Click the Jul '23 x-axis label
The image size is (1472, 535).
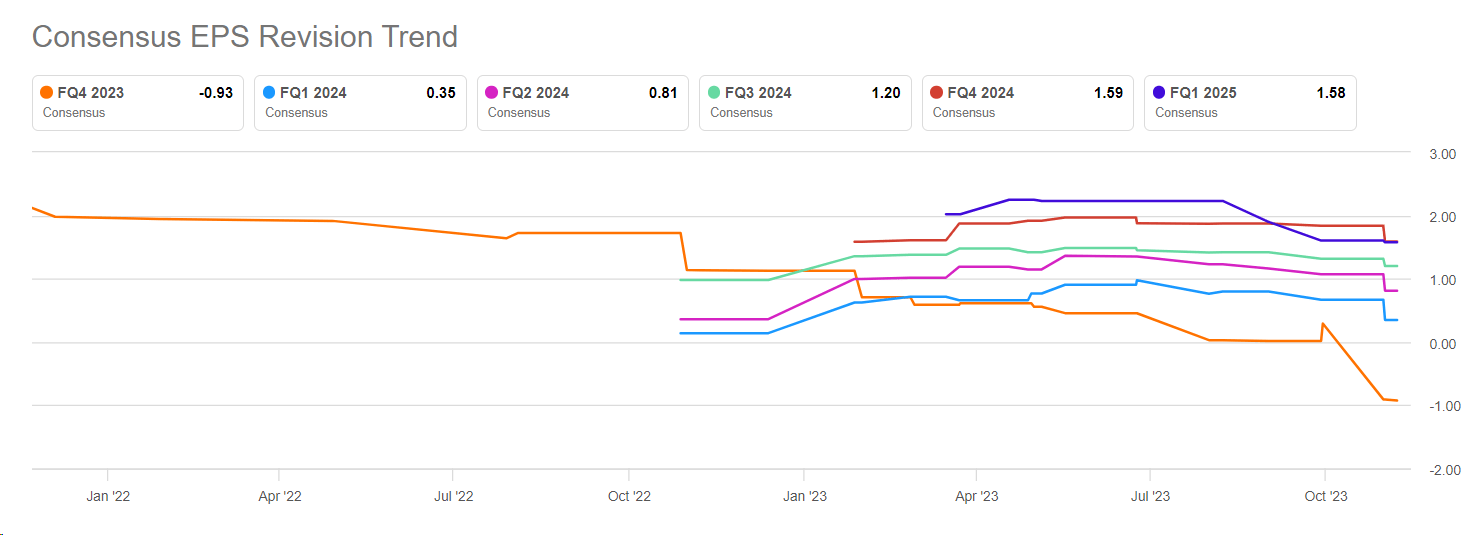pyautogui.click(x=1151, y=496)
